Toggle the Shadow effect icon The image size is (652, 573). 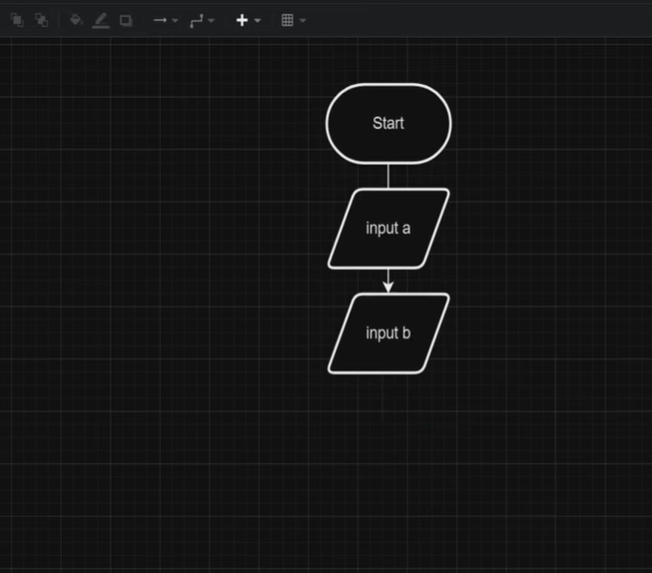(126, 20)
